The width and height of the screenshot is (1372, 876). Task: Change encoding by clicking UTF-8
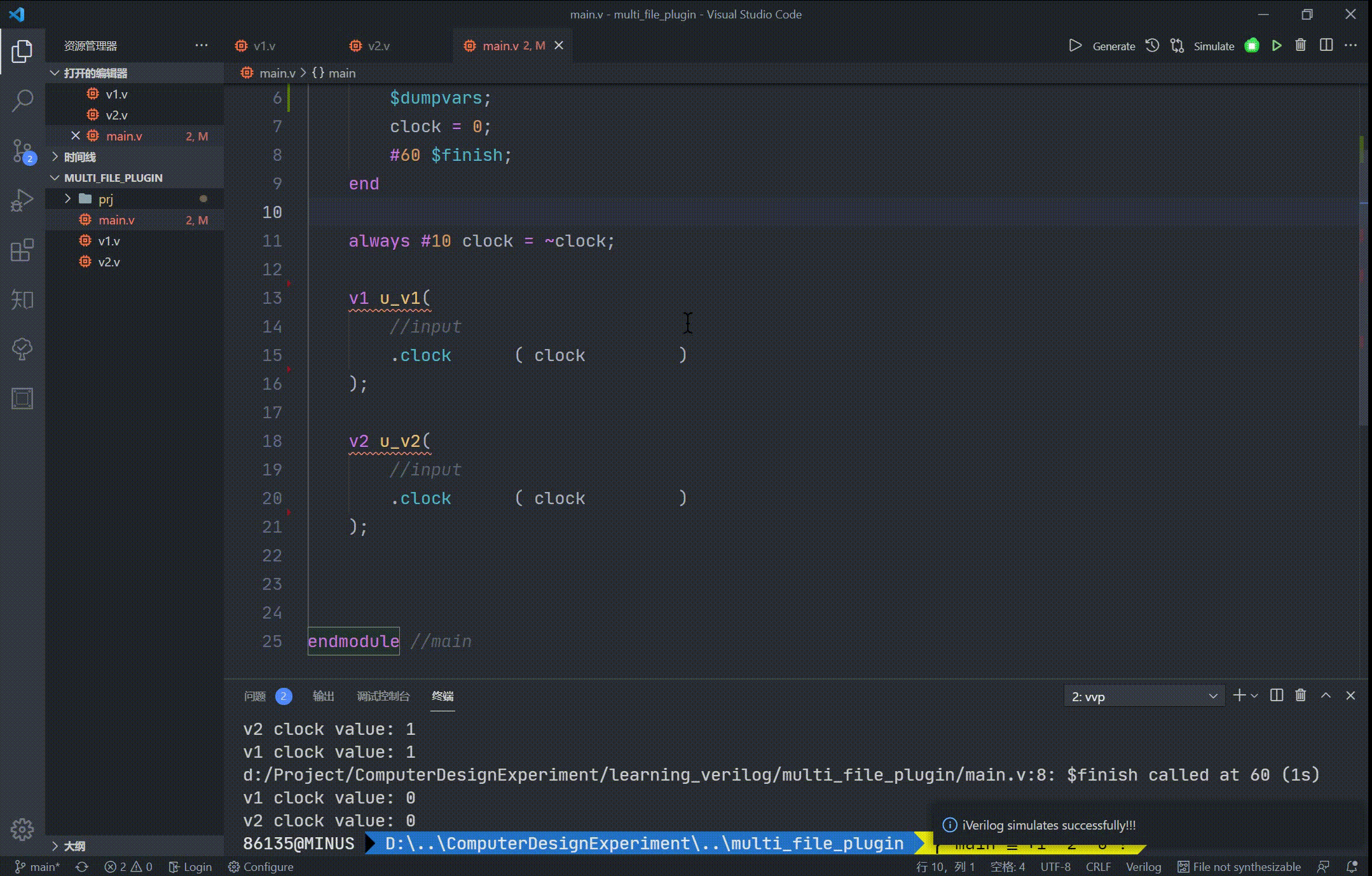1055,866
